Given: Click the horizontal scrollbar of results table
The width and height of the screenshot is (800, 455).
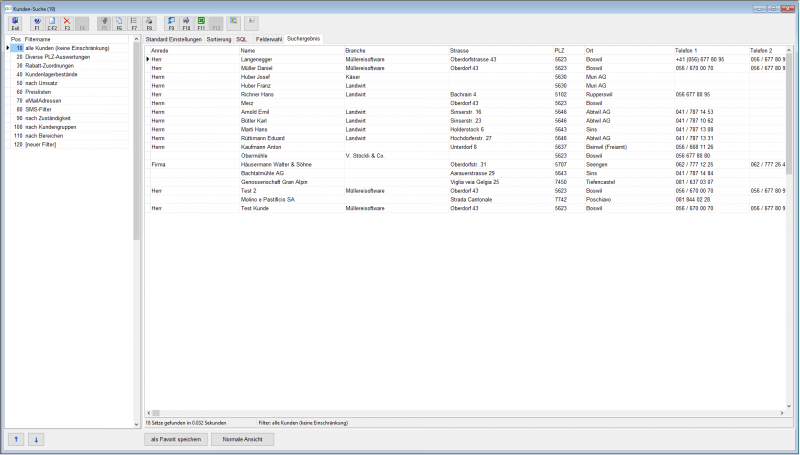Looking at the screenshot, I should 465,413.
